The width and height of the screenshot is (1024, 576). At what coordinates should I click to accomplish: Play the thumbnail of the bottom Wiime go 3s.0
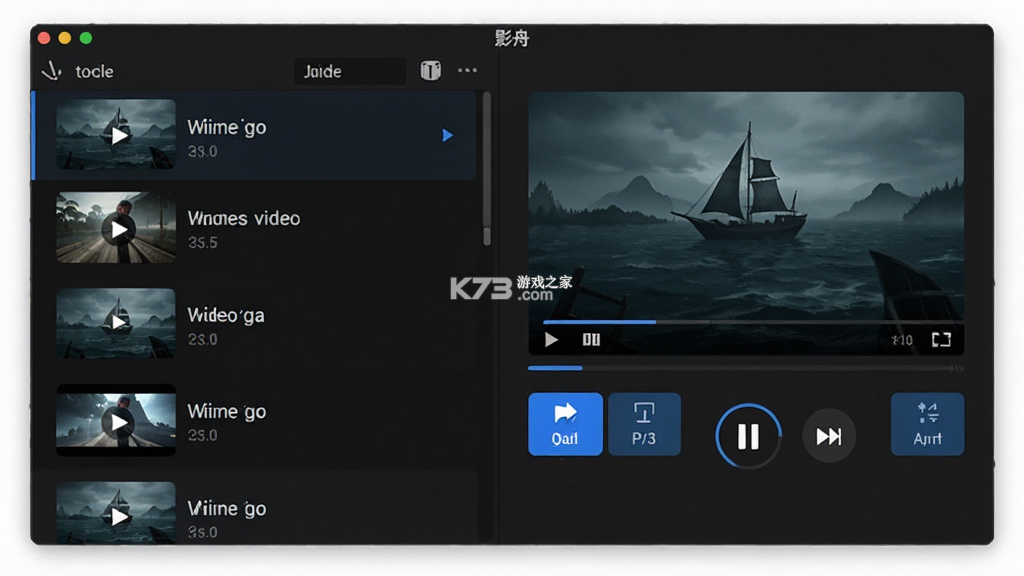click(116, 513)
